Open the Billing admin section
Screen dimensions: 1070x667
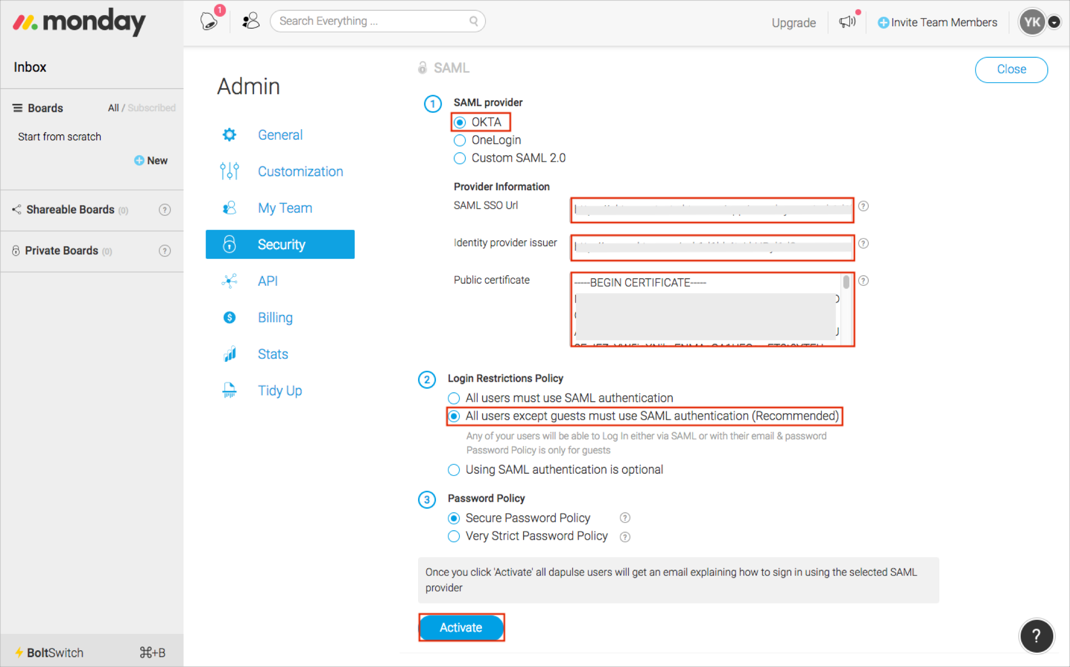pos(275,318)
